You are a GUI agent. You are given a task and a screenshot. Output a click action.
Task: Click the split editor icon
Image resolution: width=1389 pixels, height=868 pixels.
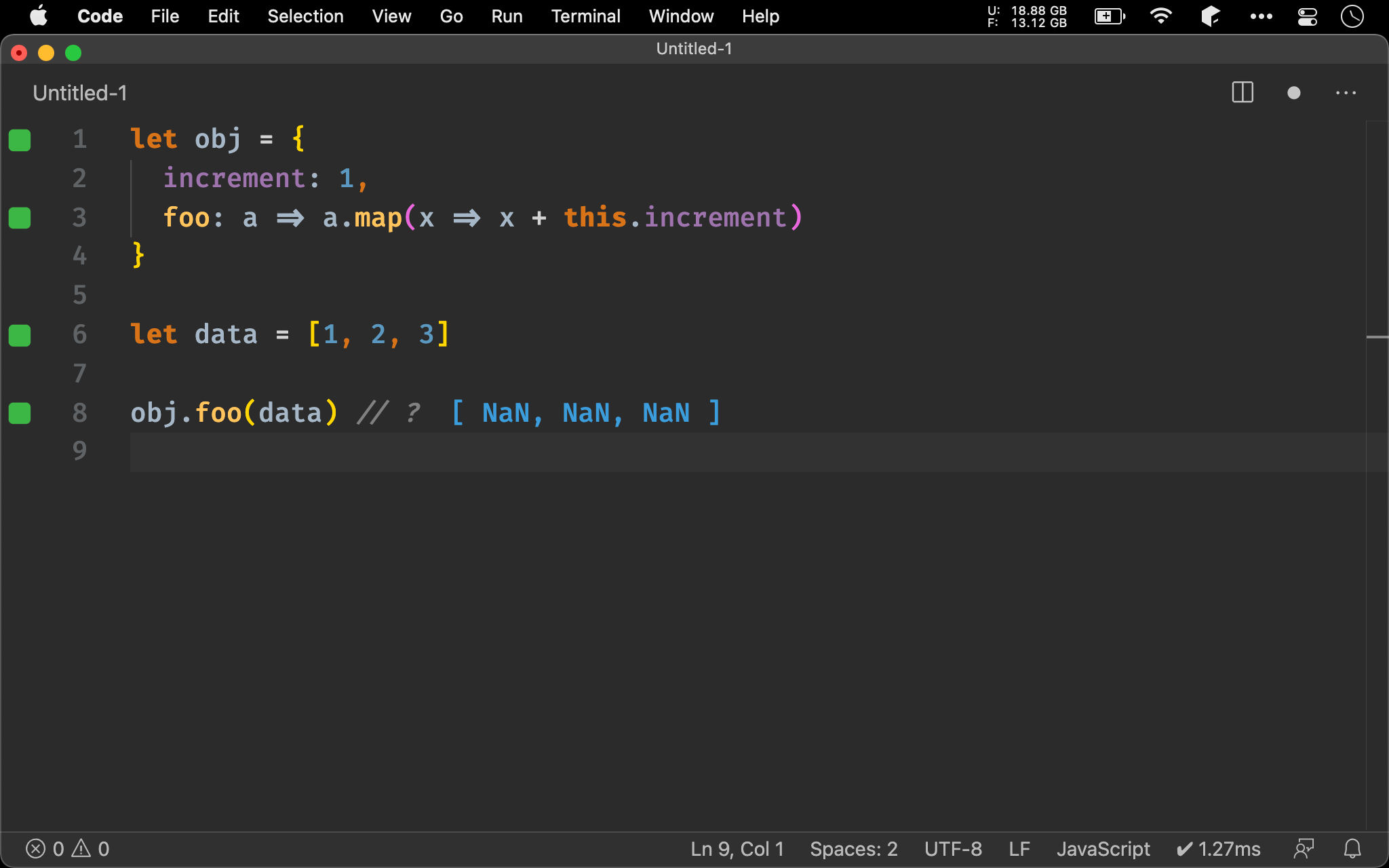tap(1243, 93)
